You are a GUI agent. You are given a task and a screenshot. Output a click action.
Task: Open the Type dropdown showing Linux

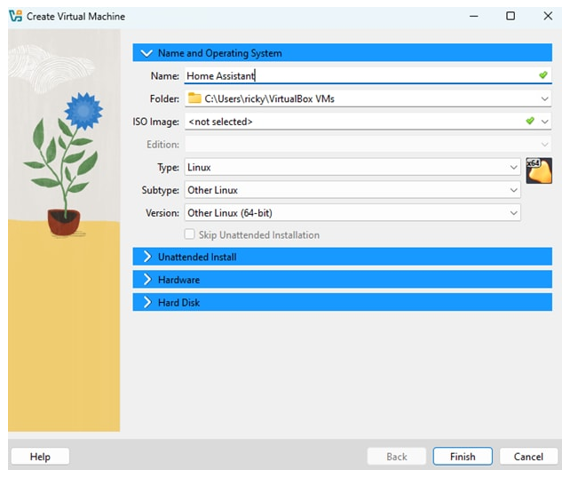pyautogui.click(x=352, y=167)
